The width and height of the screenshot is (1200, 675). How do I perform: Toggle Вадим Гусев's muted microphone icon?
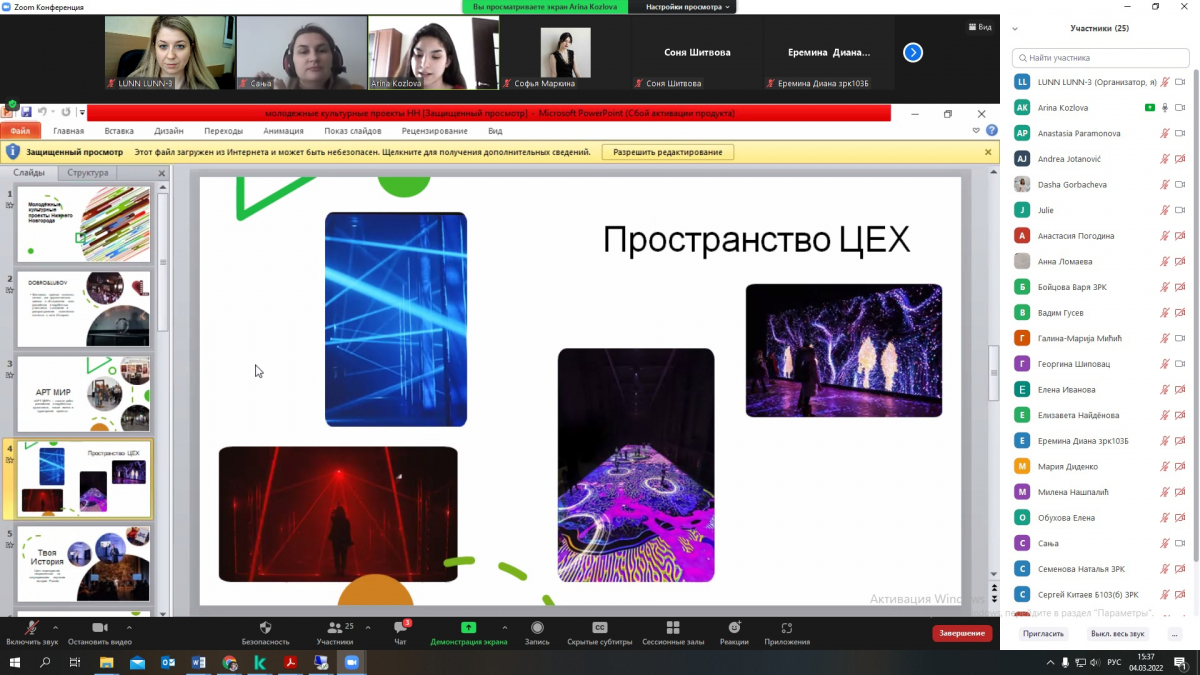1165,312
